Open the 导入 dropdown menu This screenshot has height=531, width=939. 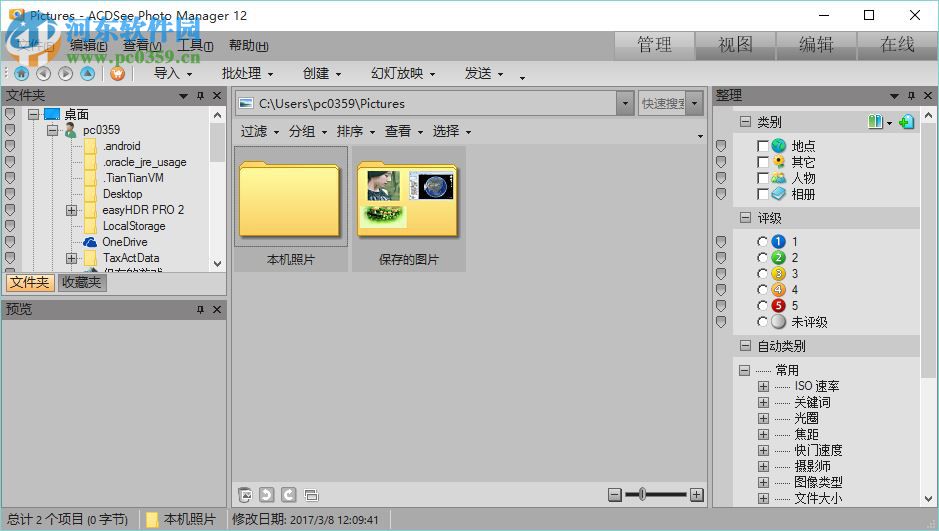click(172, 74)
